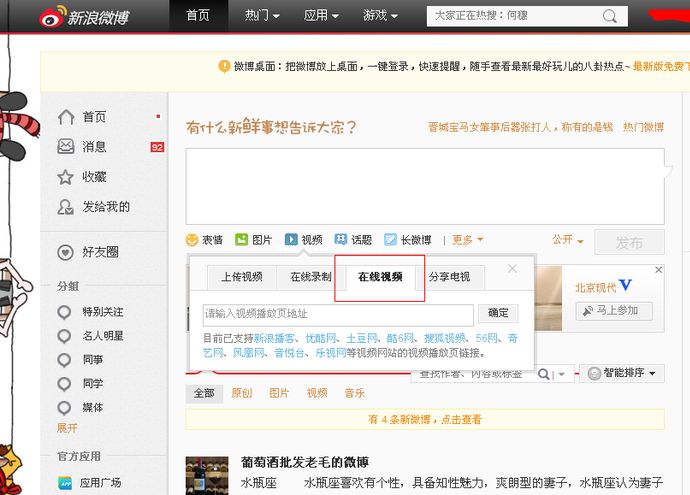Expand the 热门 dropdown in top navigation
Viewport: 690px width, 495px height.
263,16
